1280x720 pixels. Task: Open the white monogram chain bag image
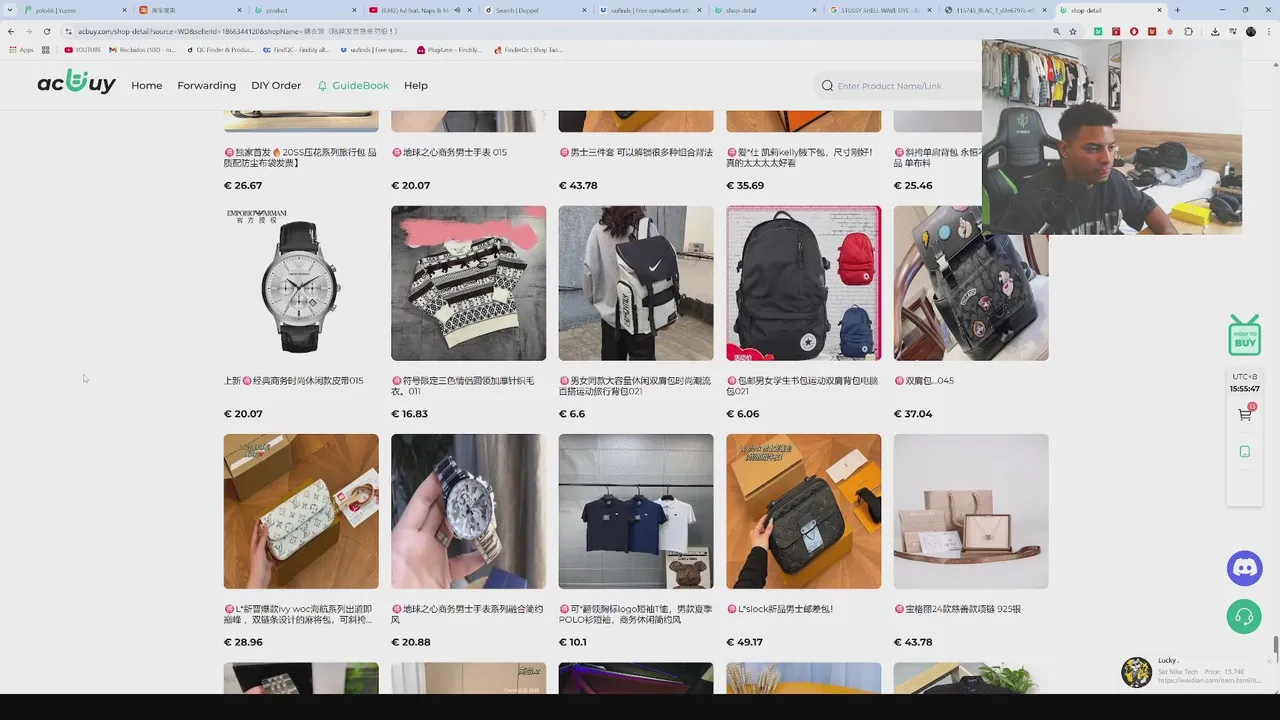point(301,511)
